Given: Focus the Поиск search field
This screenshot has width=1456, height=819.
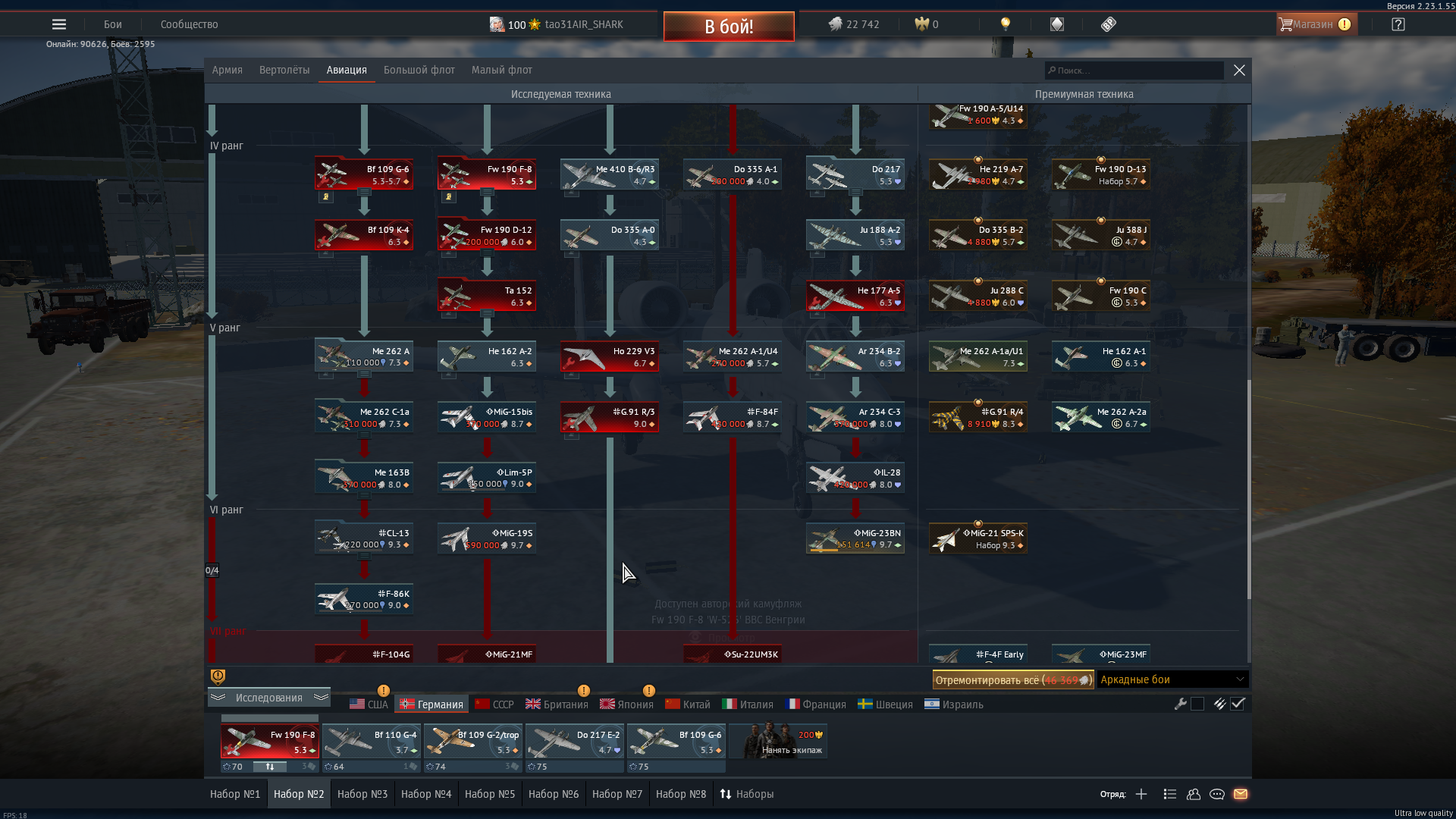Looking at the screenshot, I should [x=1134, y=71].
